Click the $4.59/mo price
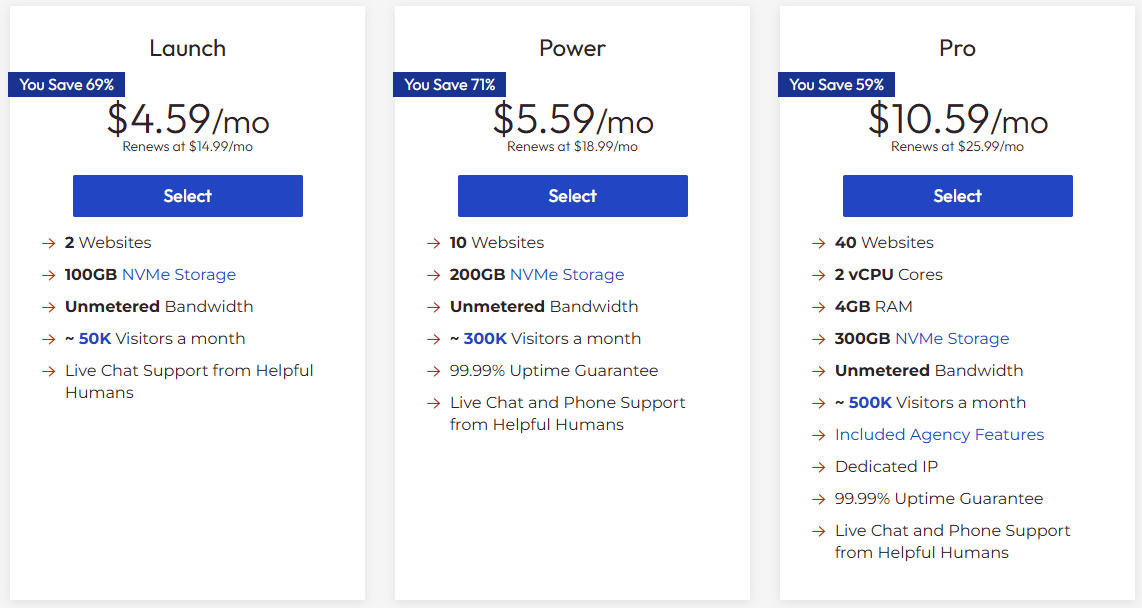1142x608 pixels. coord(188,119)
